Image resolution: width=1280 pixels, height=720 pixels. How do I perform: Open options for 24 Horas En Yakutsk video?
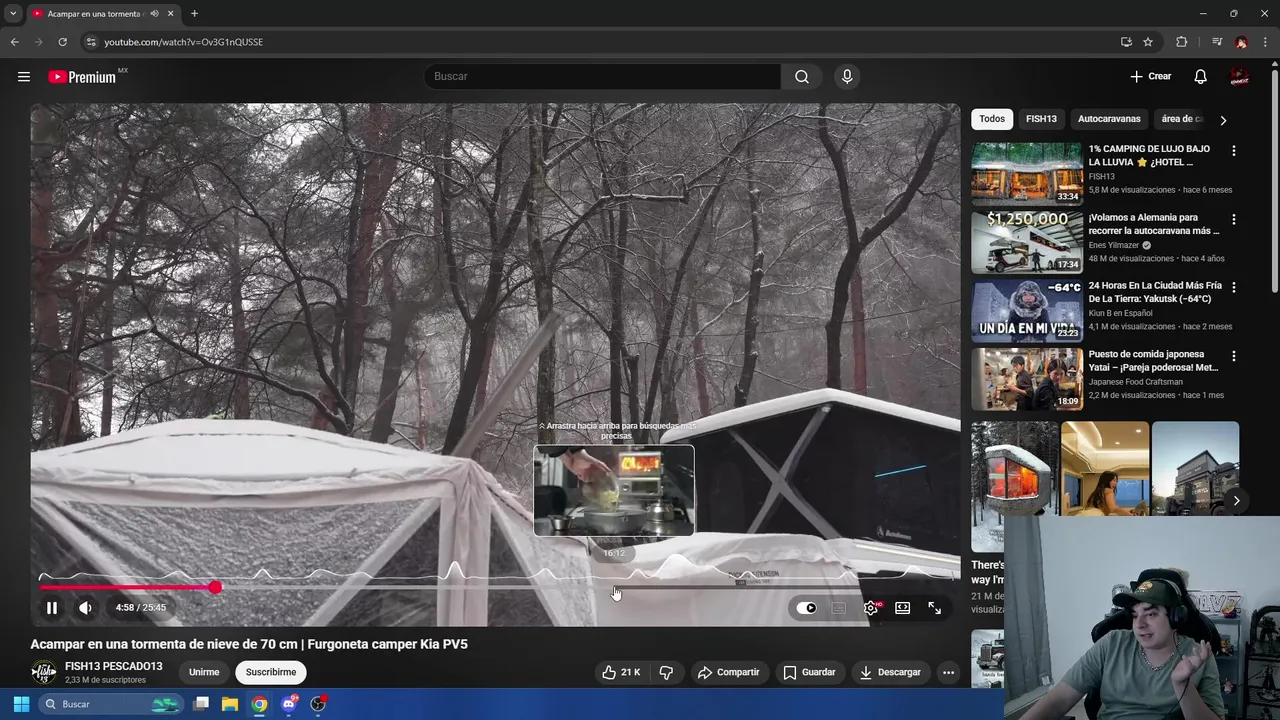click(1233, 287)
